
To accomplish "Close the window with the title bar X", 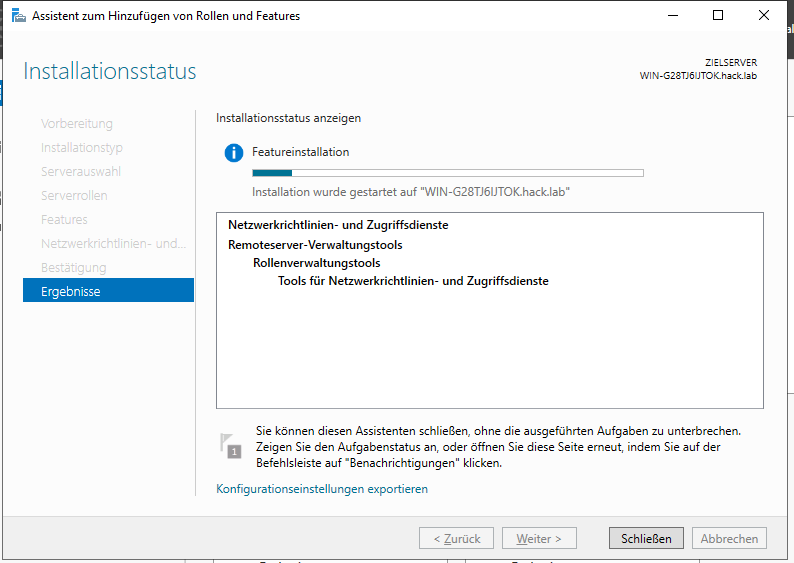I will tap(765, 16).
